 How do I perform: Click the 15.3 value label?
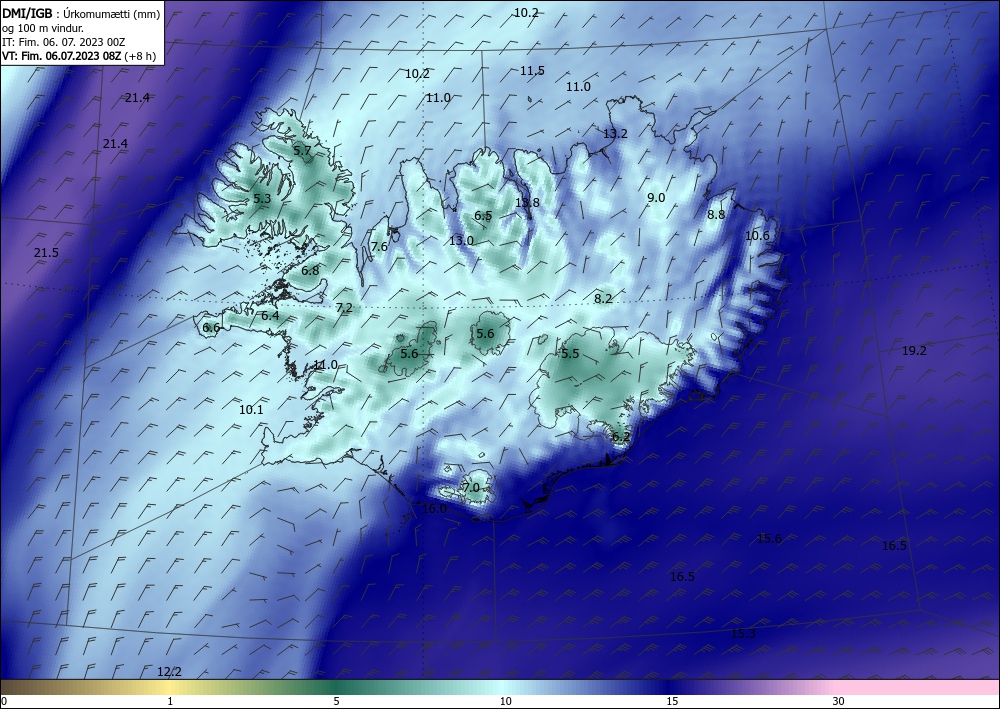(743, 634)
